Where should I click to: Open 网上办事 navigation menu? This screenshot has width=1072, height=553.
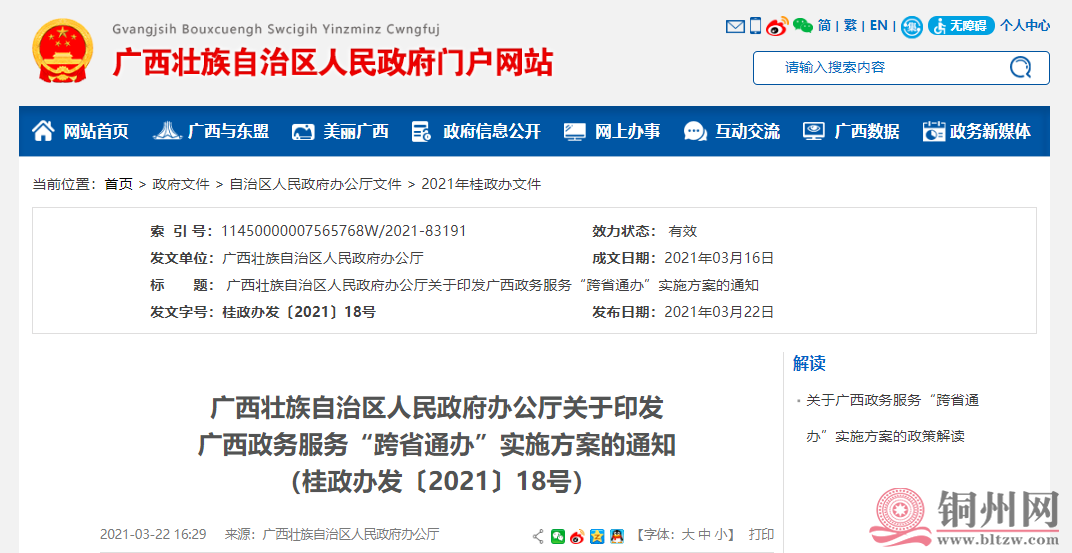612,131
